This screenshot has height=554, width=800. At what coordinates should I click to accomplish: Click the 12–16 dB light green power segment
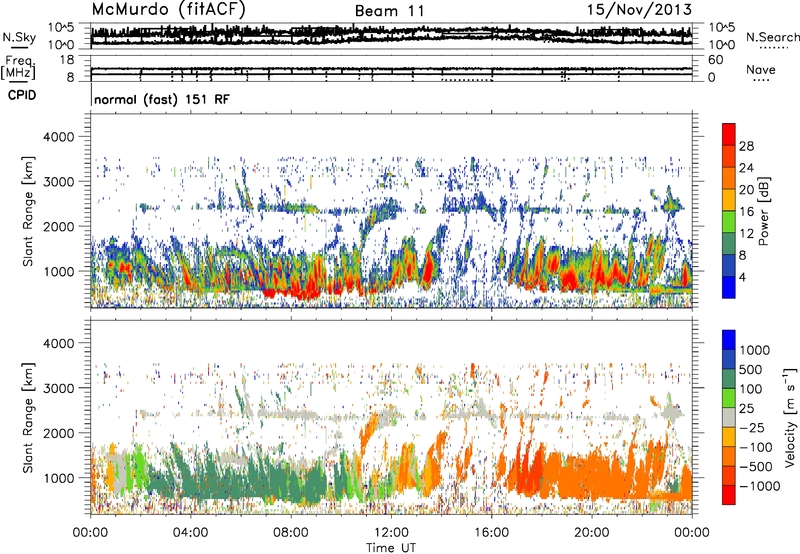coord(729,222)
